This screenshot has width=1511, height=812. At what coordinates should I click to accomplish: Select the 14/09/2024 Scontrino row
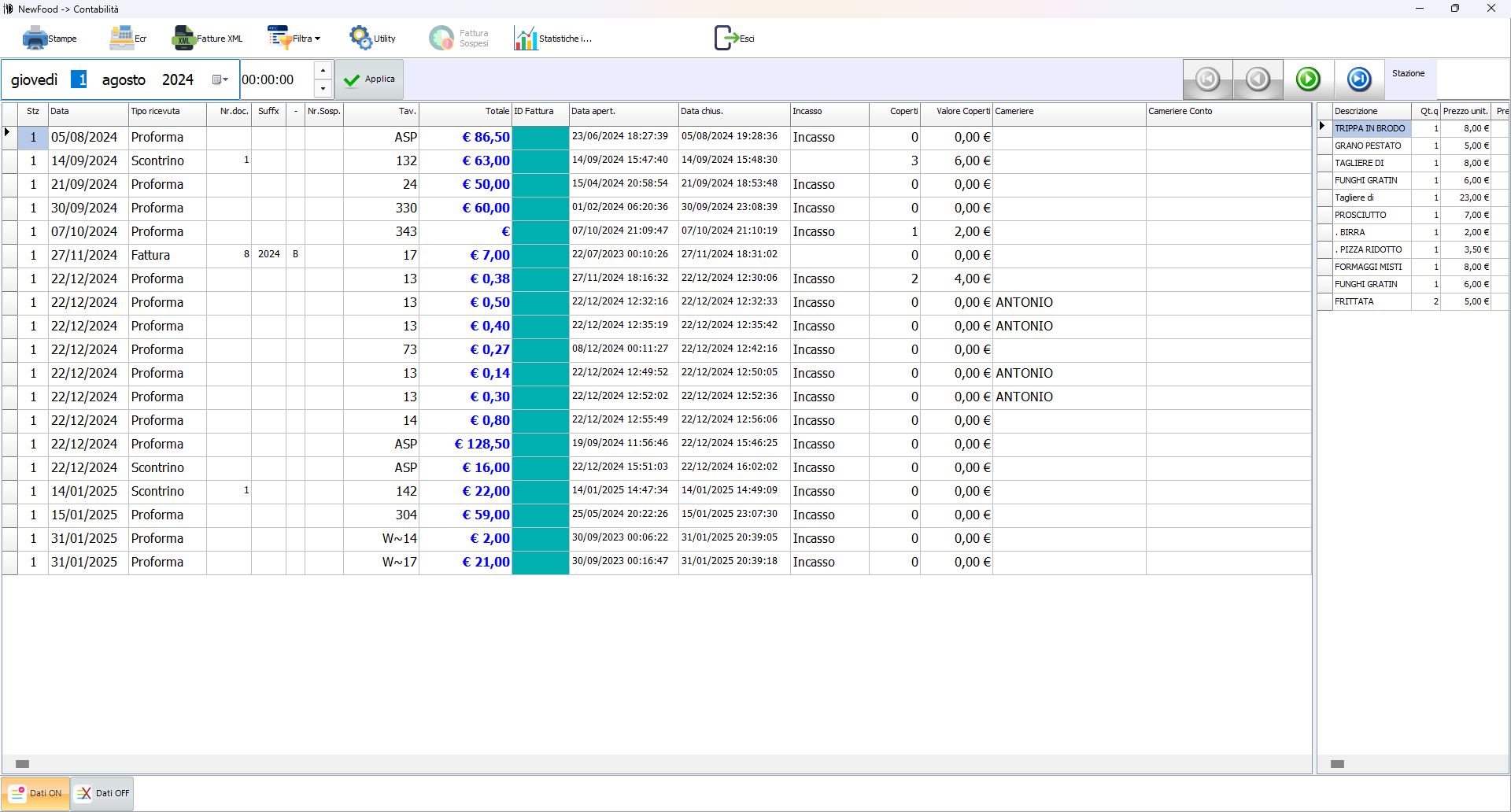(x=656, y=161)
